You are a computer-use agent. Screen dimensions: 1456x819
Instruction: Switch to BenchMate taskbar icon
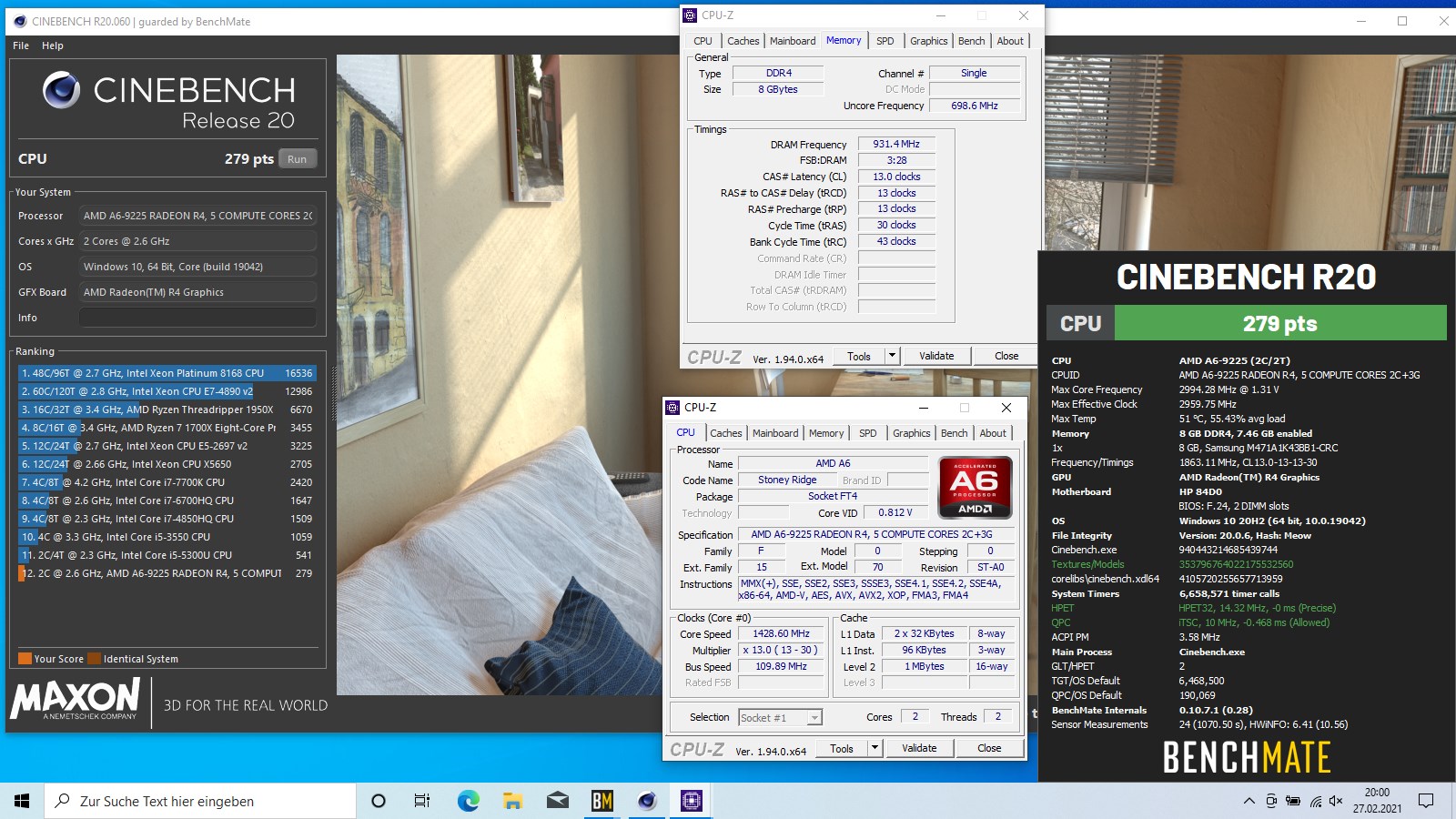coord(602,801)
